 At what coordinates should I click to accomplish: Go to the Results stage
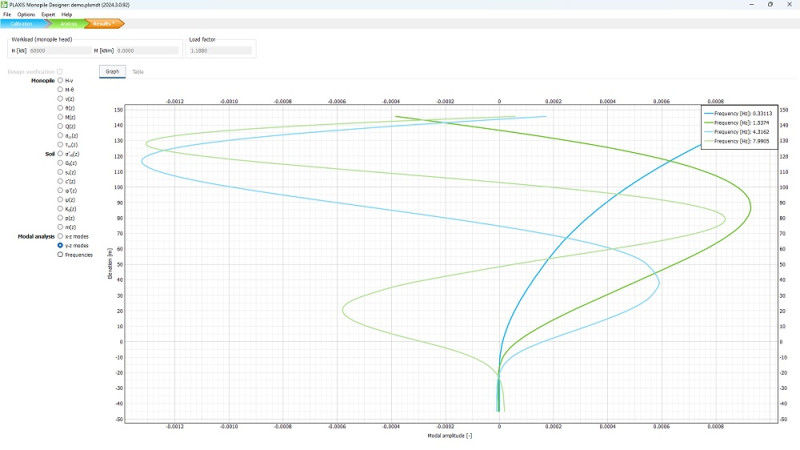104,23
